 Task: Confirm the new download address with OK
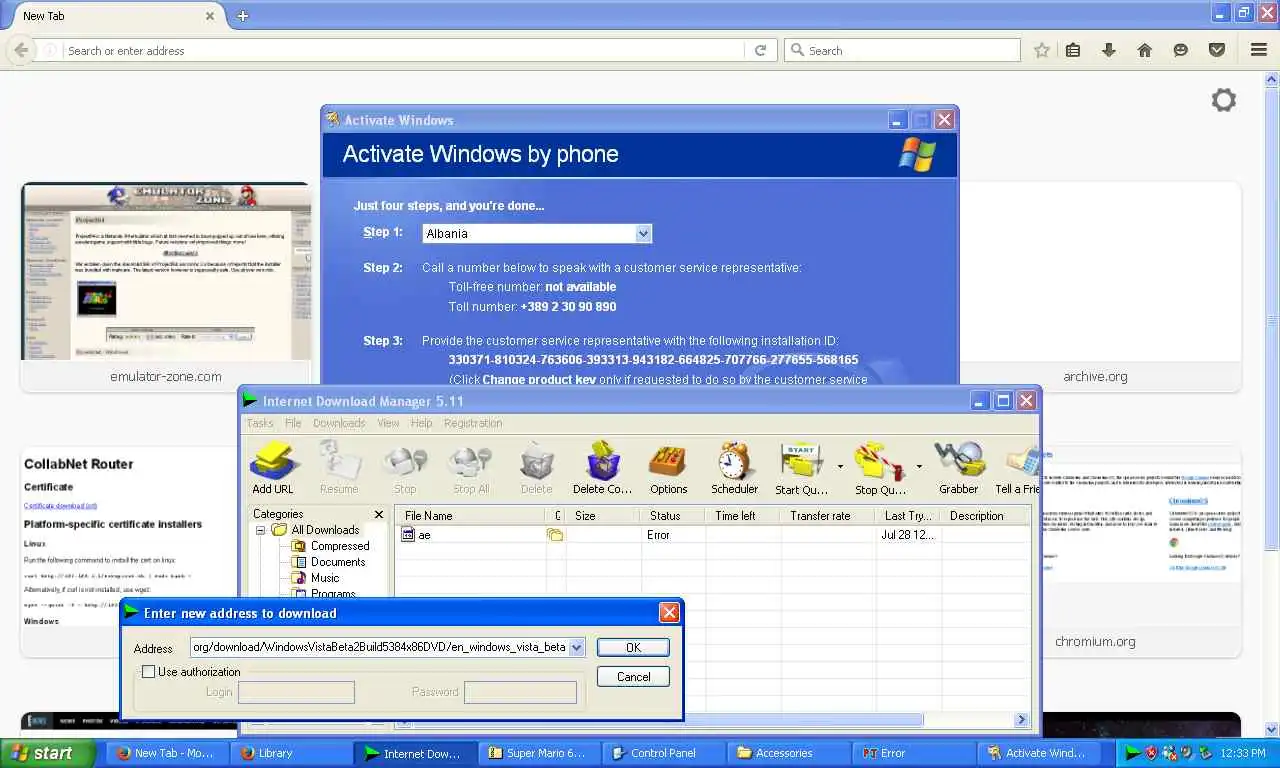pyautogui.click(x=633, y=647)
